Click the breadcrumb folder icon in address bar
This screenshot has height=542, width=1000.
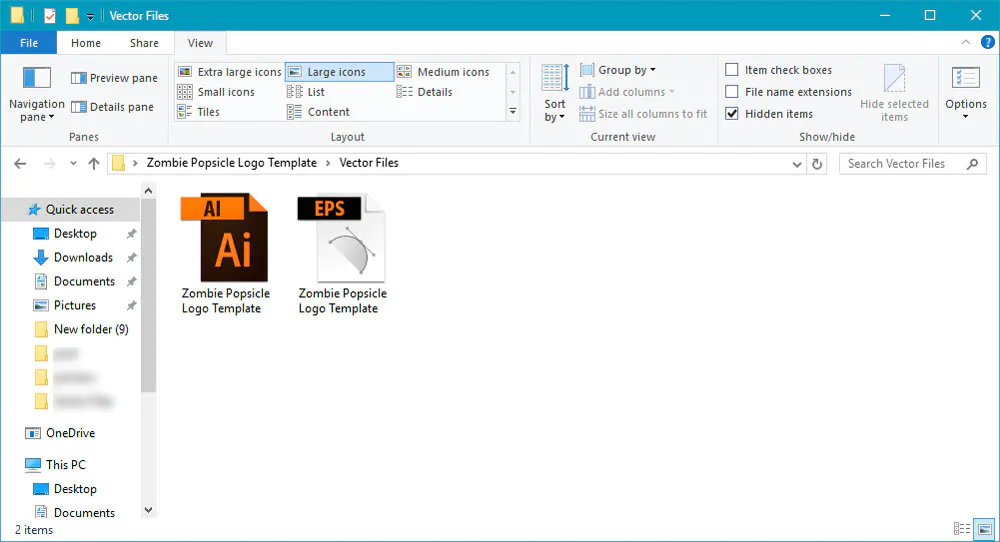(118, 163)
